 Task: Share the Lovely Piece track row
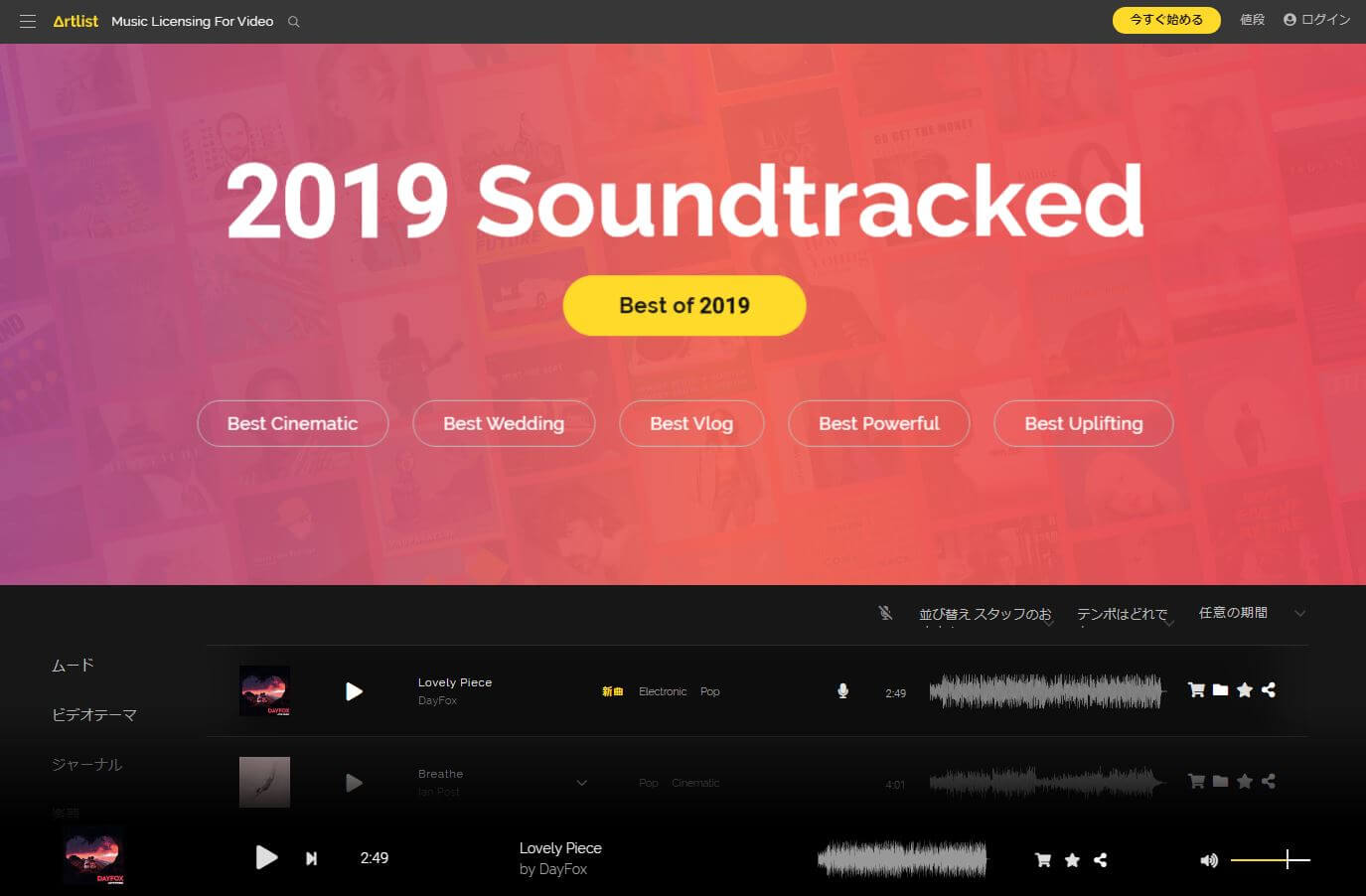tap(1269, 690)
